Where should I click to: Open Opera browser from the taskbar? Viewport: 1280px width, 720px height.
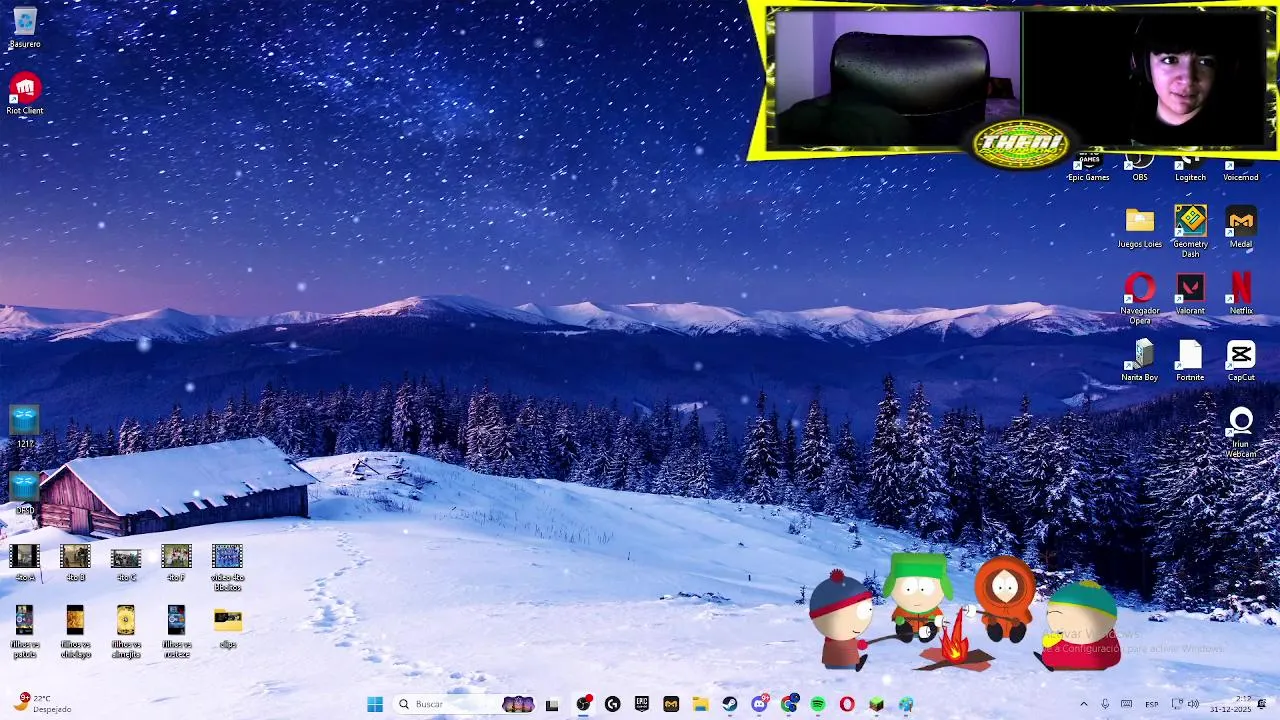point(847,704)
